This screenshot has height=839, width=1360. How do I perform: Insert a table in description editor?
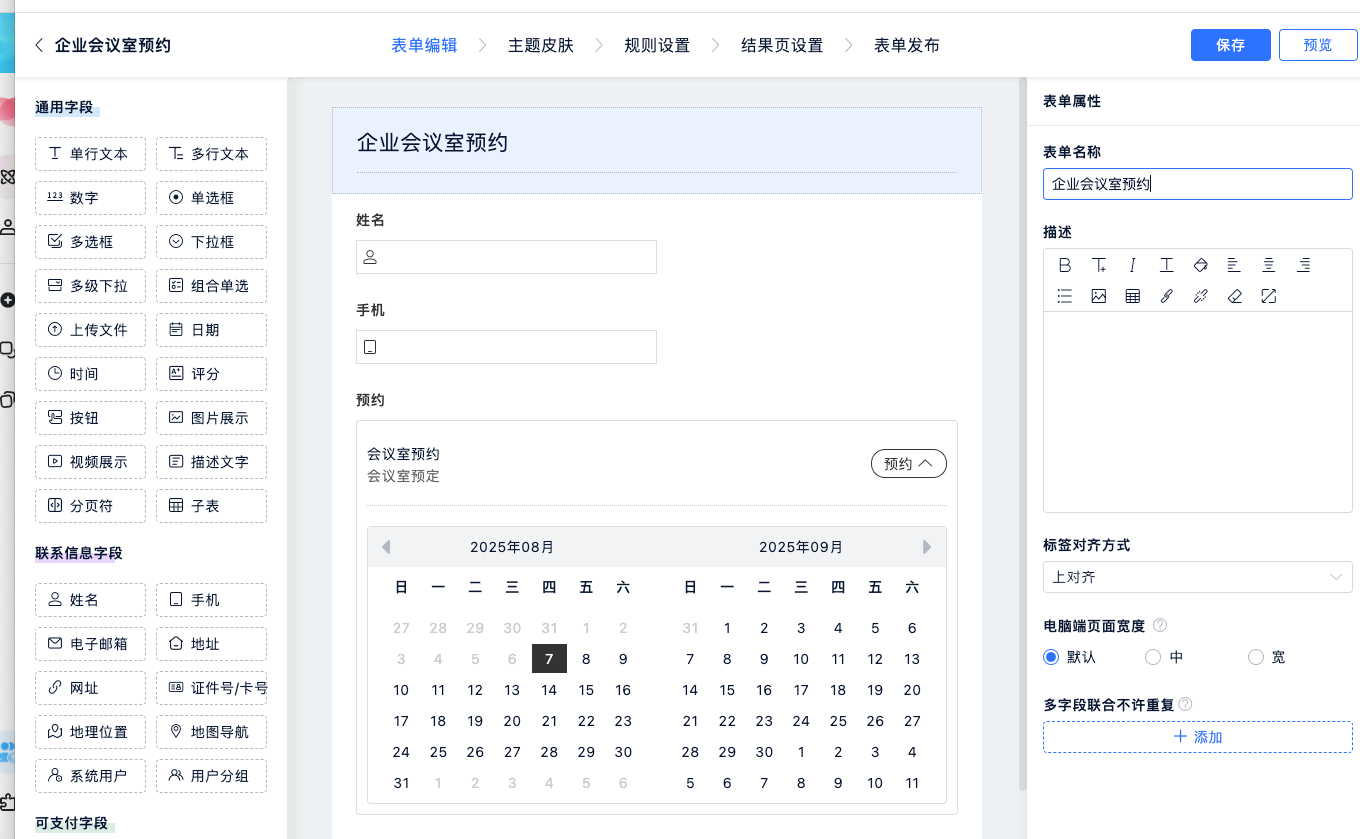coord(1133,296)
